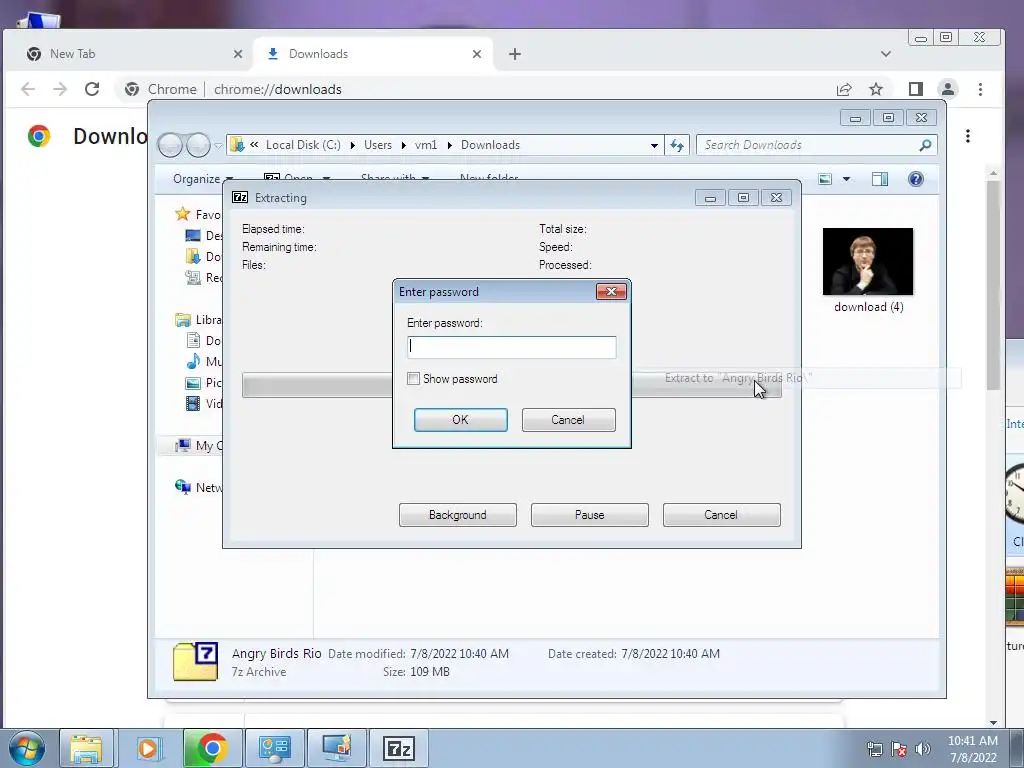Switch to the New Tab Chrome tab
1024x768 pixels.
(x=129, y=54)
